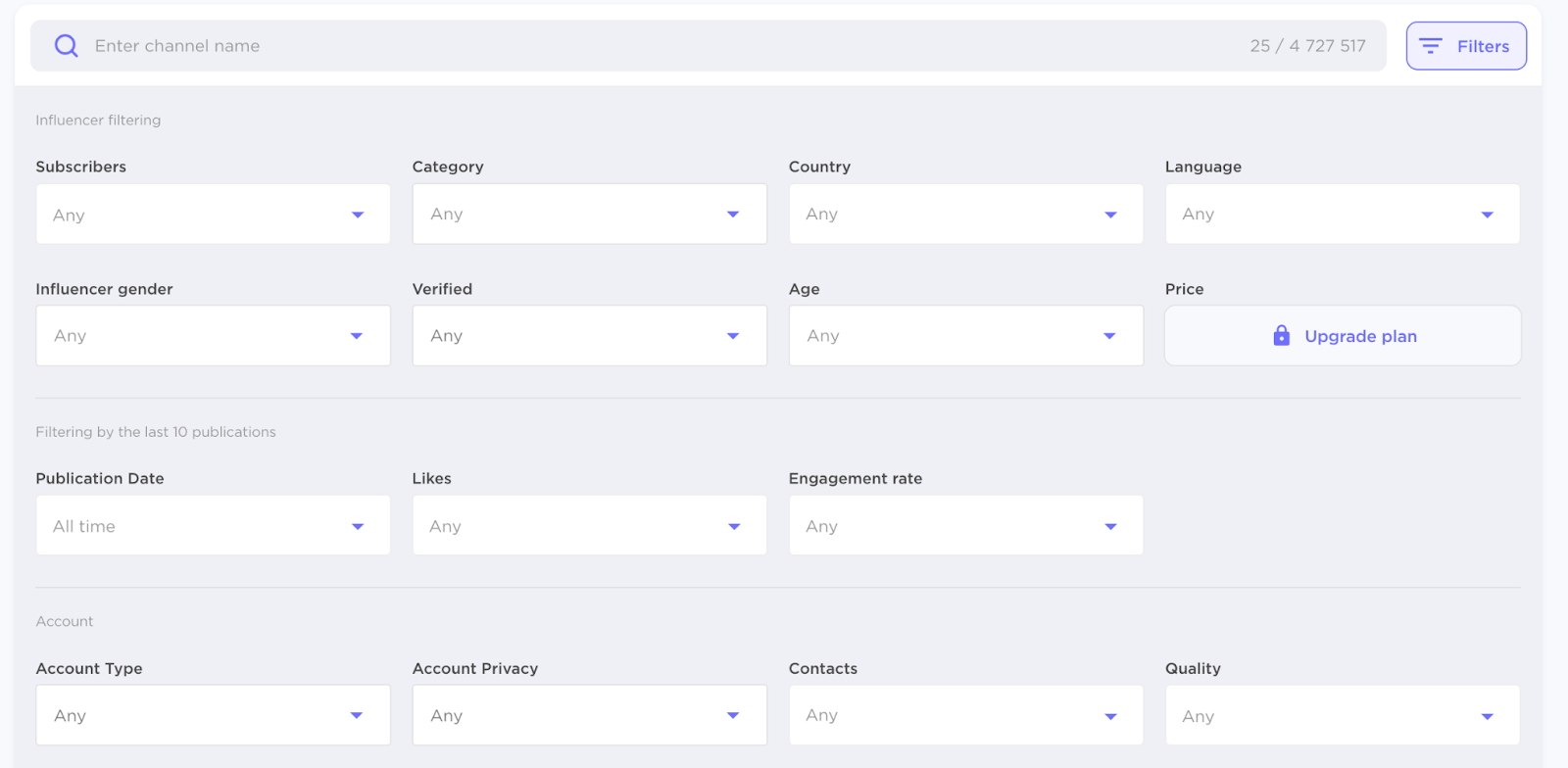Click the Quality dropdown arrow

[1487, 716]
